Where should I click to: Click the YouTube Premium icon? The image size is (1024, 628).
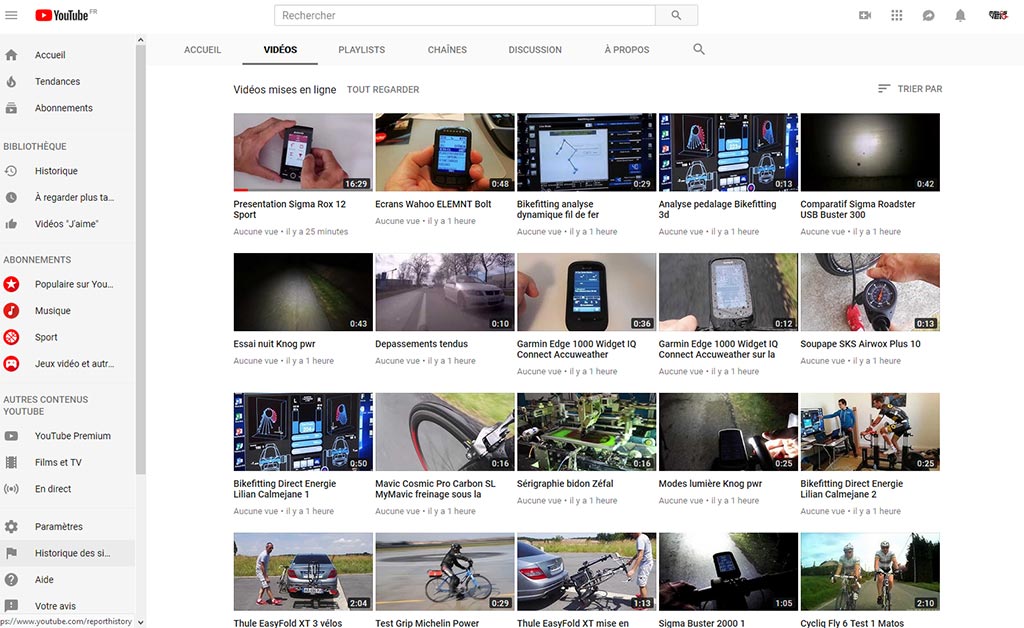(11, 436)
